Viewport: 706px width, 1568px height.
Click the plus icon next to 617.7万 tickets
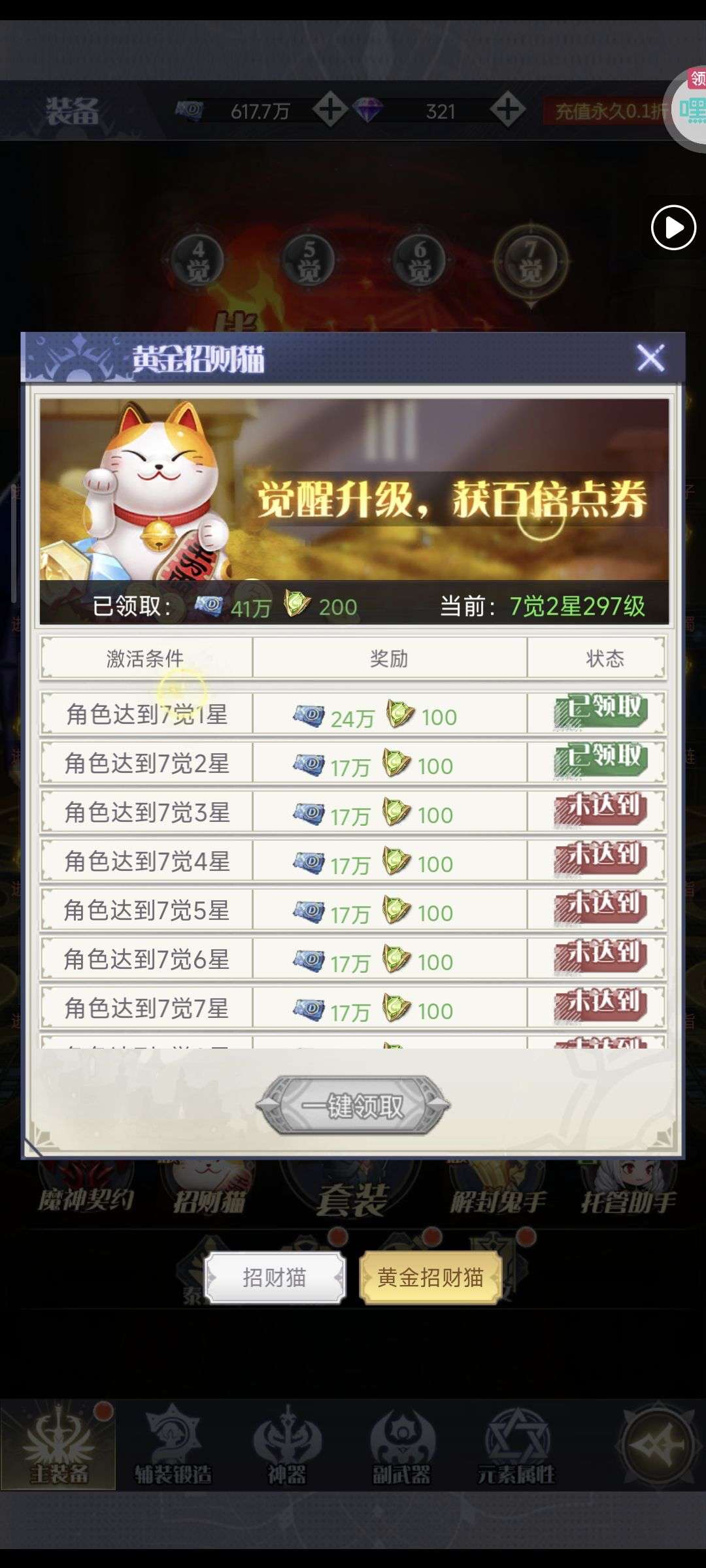(x=329, y=110)
